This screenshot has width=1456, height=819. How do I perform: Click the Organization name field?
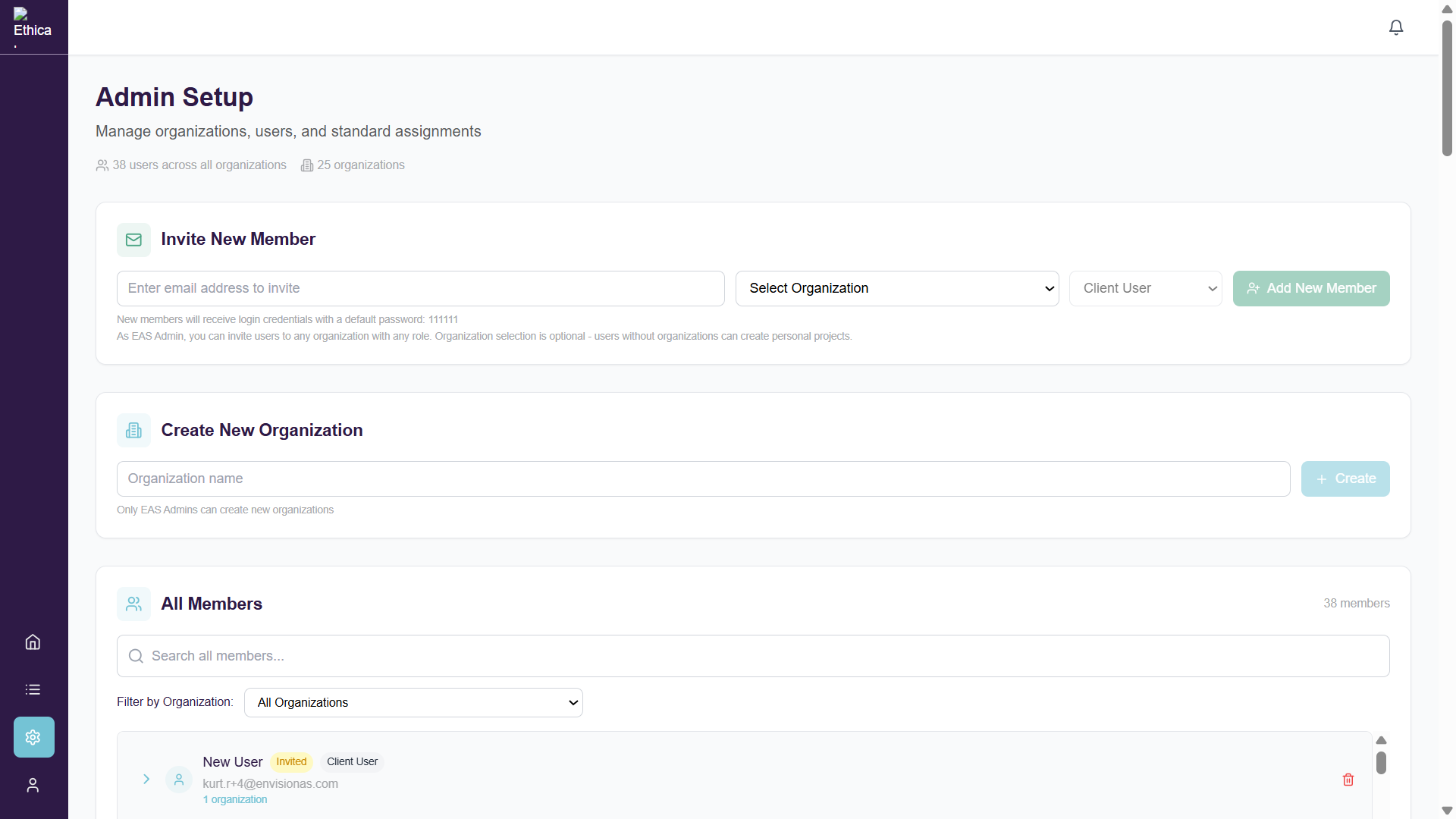[703, 479]
